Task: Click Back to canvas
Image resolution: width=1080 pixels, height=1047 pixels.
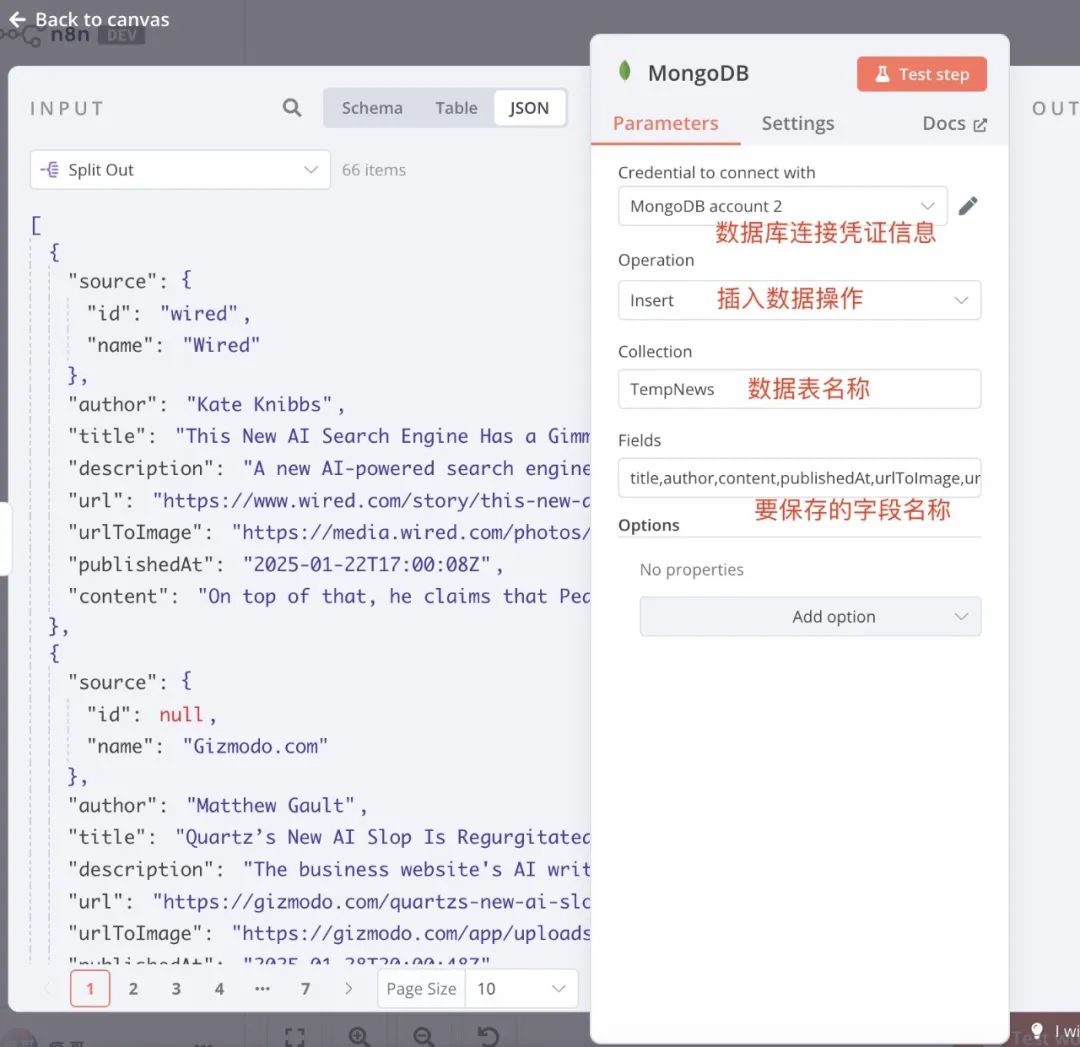Action: [x=88, y=18]
